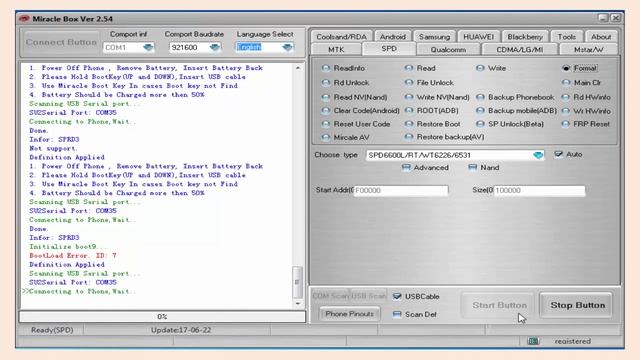Switch to the Coolsand/RDA tab
The width and height of the screenshot is (640, 360).
(342, 37)
